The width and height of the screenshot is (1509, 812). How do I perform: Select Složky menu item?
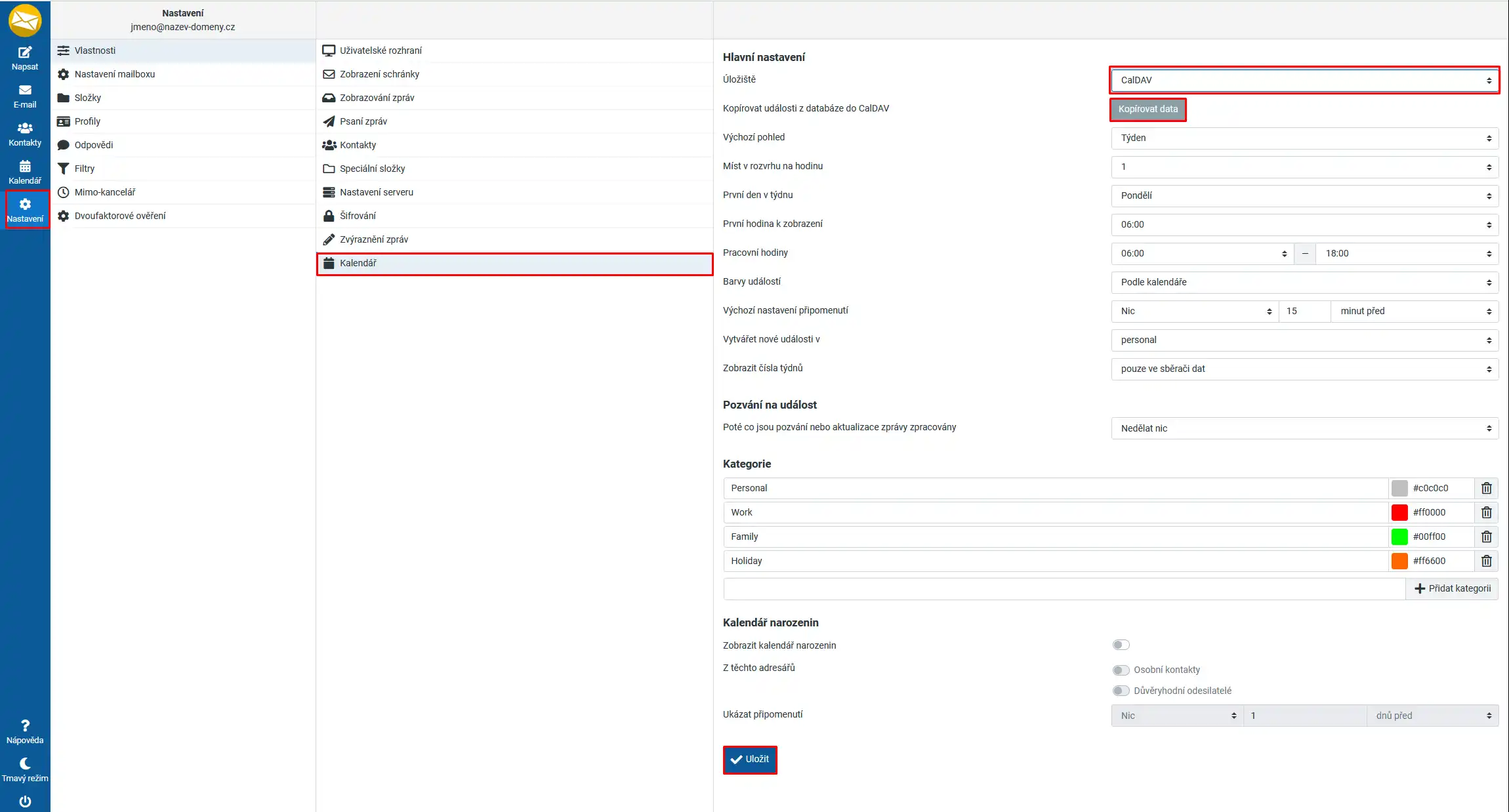coord(183,98)
